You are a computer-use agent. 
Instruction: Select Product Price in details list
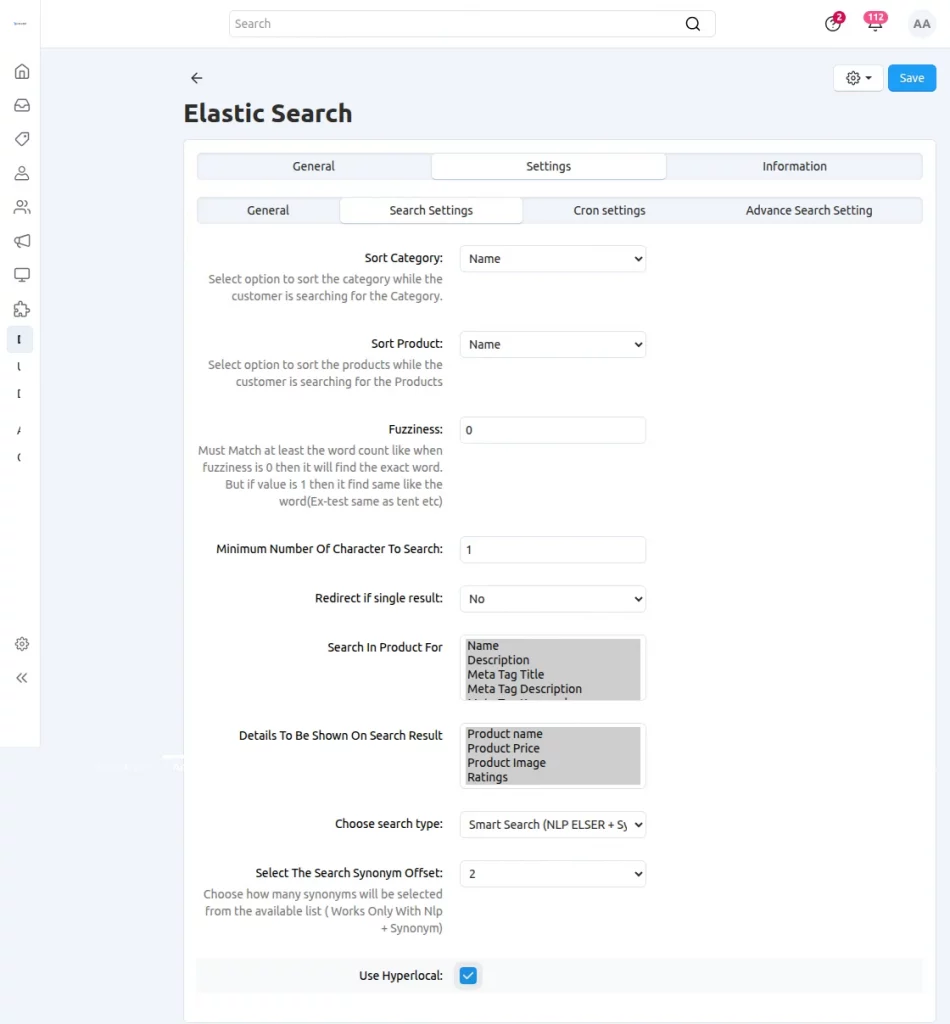[552, 748]
